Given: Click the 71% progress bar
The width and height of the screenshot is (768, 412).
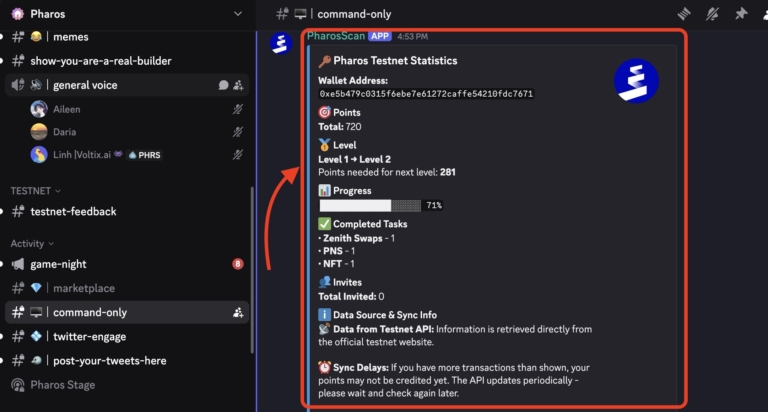Looking at the screenshot, I should click(x=381, y=205).
